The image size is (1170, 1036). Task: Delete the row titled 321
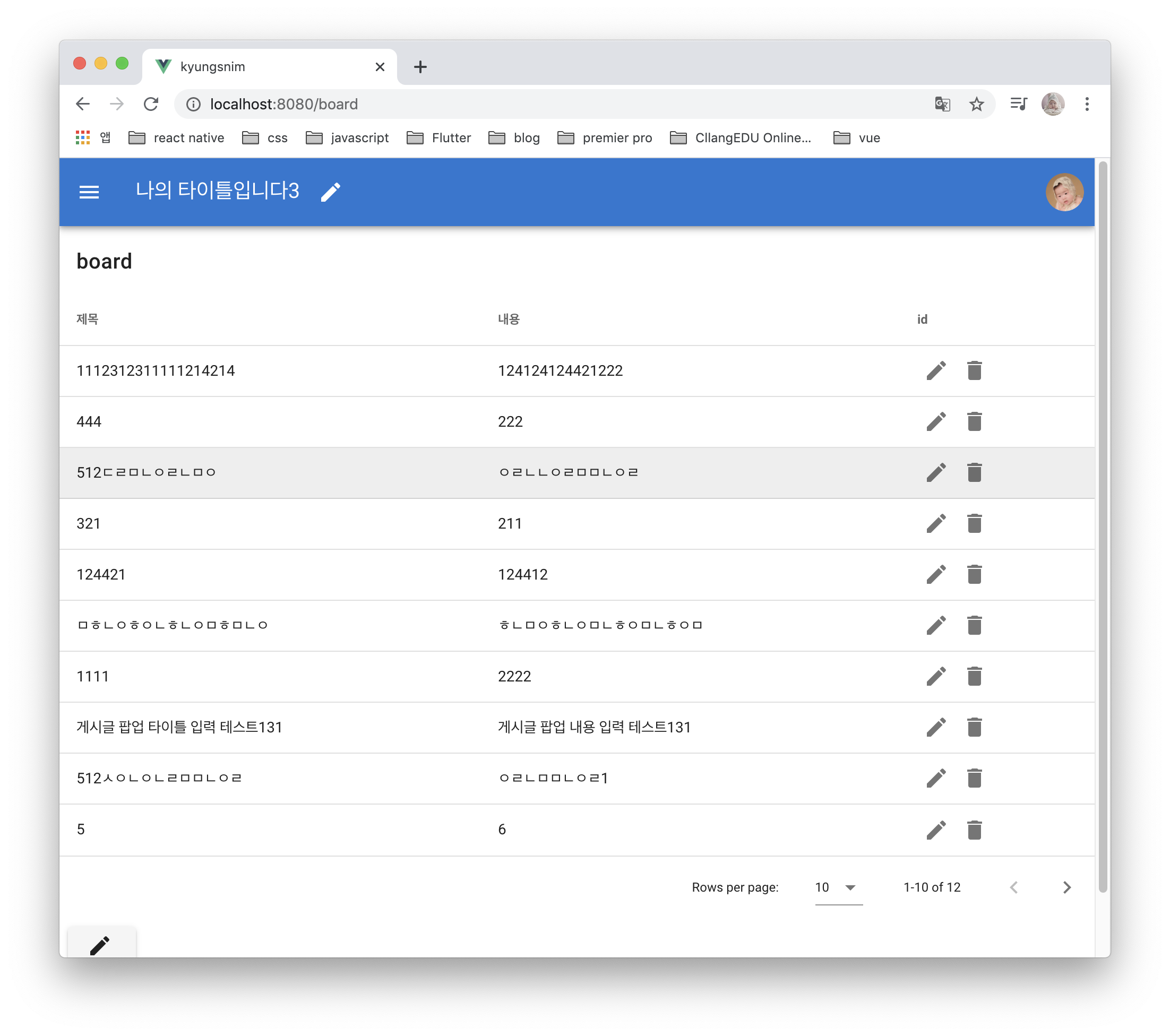pyautogui.click(x=974, y=524)
